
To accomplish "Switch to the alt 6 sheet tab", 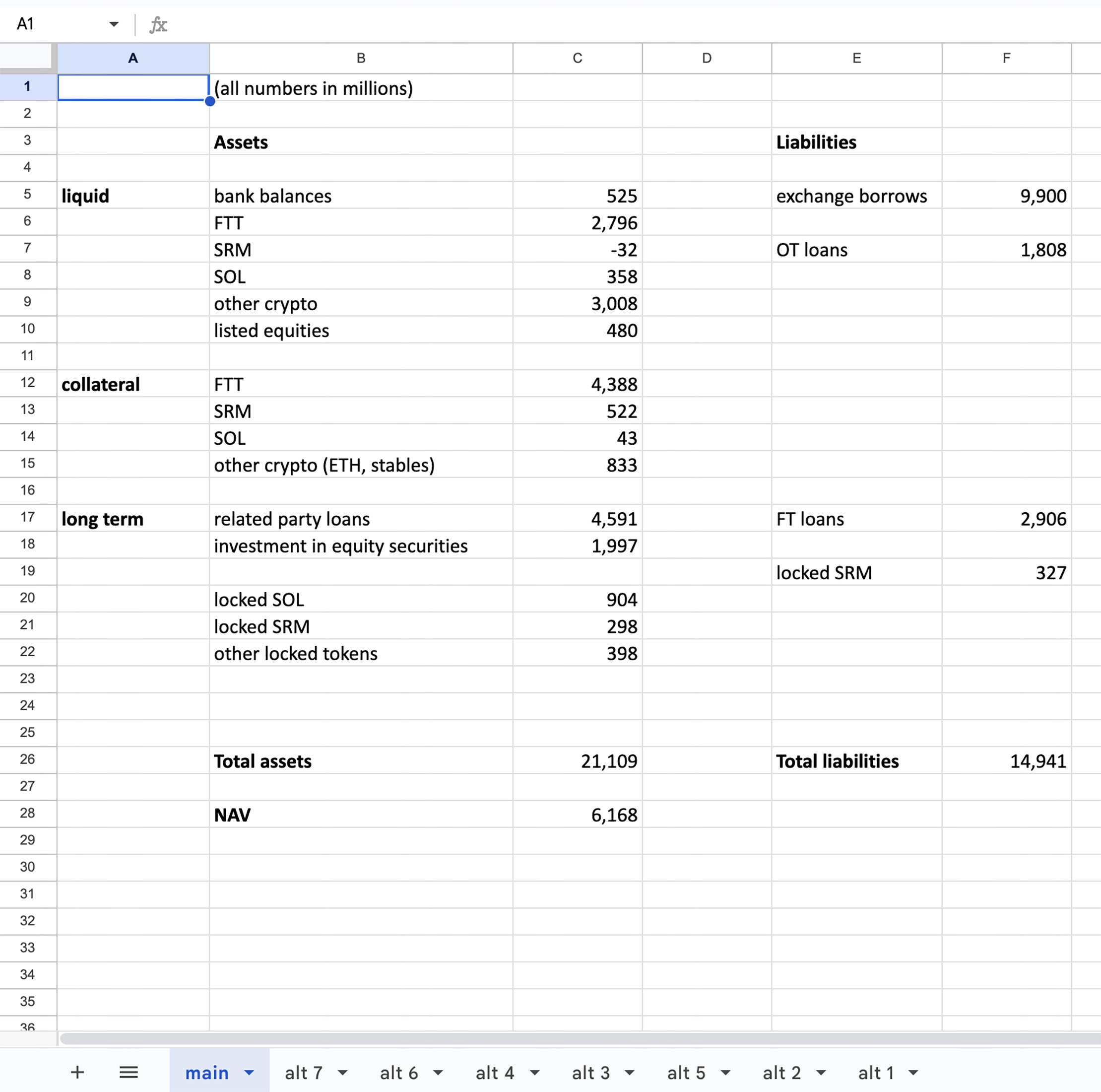I will point(399,1073).
